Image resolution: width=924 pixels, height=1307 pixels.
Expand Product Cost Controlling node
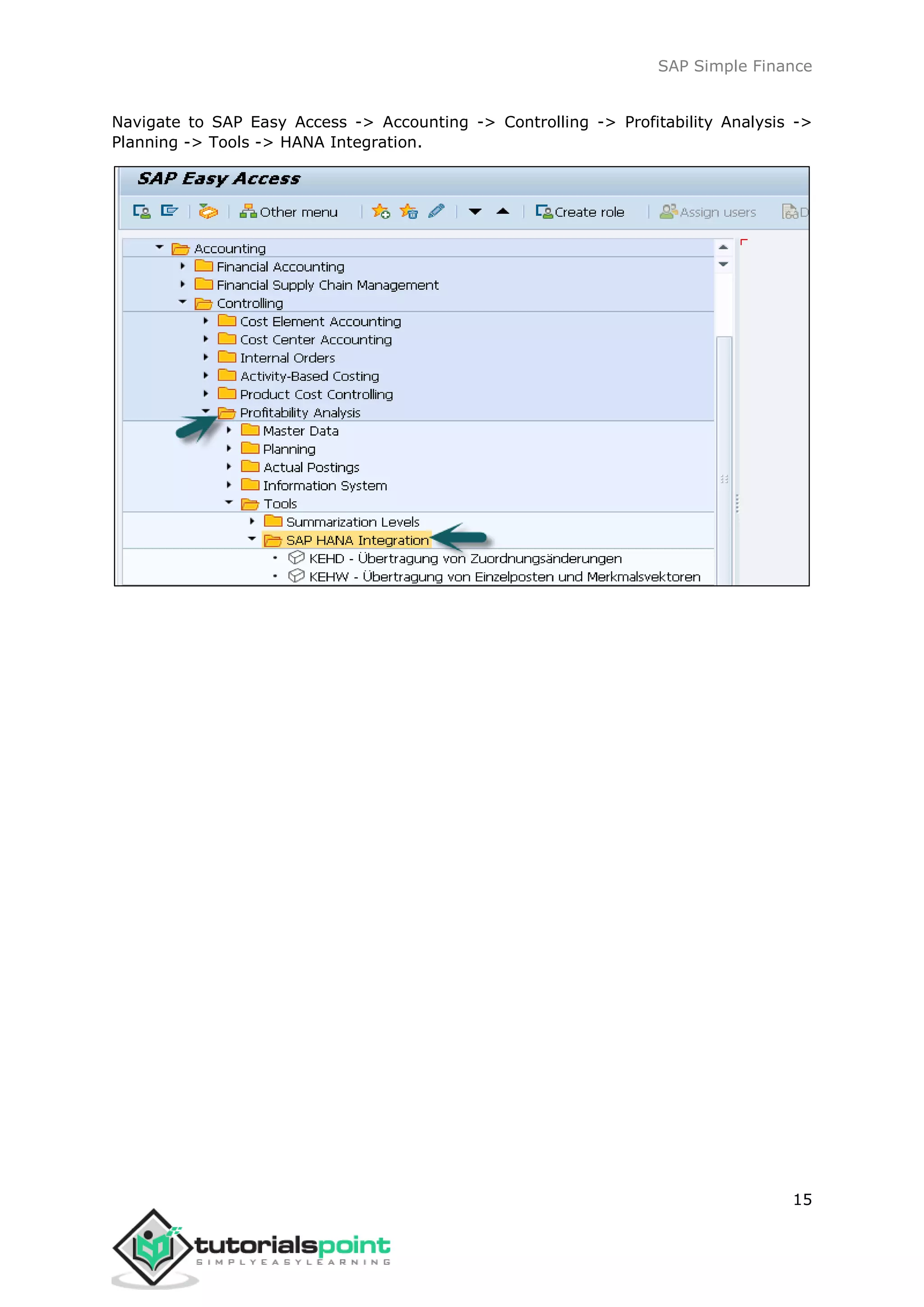coord(206,394)
